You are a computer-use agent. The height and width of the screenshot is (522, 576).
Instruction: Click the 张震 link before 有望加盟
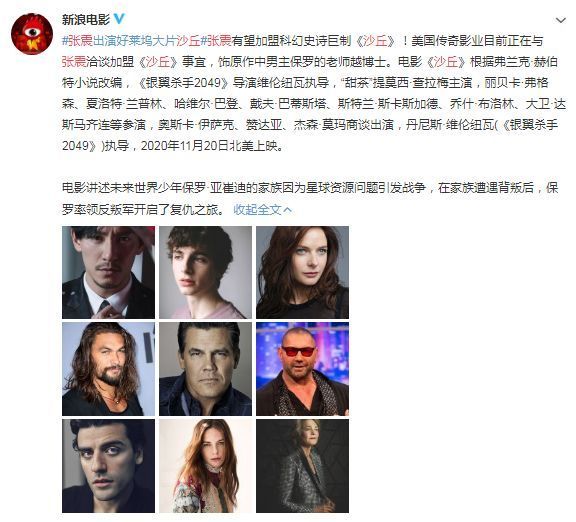(219, 40)
